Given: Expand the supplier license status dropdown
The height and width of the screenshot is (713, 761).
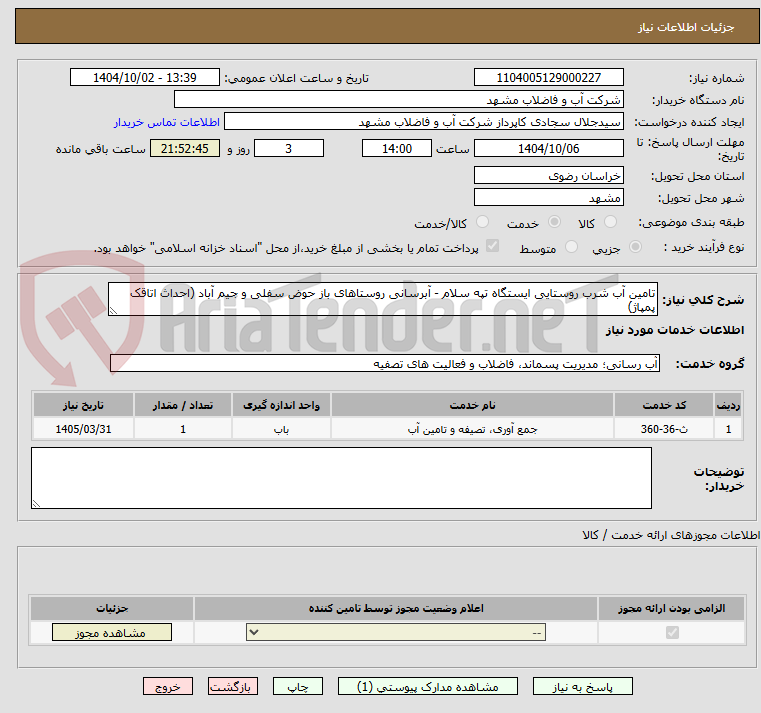Looking at the screenshot, I should coord(396,633).
